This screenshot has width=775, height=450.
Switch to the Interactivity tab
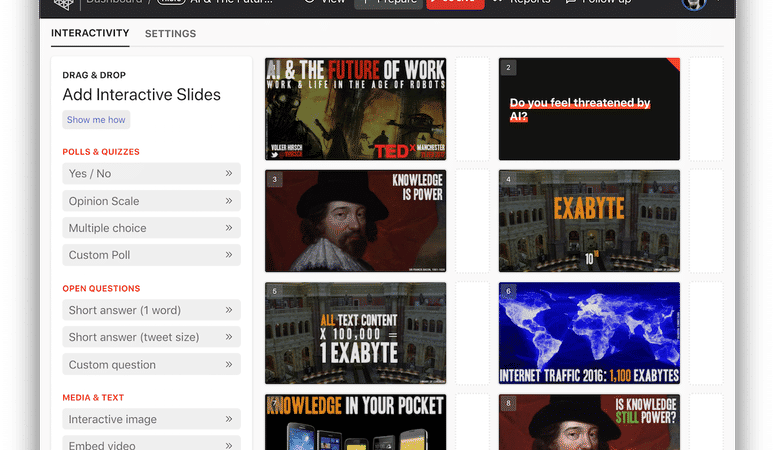tap(90, 33)
